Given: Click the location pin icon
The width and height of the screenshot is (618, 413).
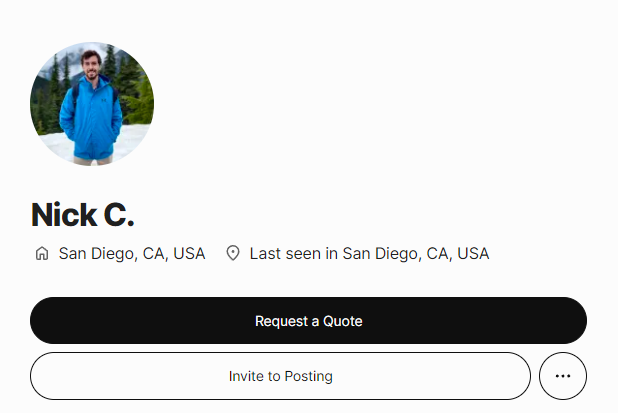Looking at the screenshot, I should (x=233, y=254).
